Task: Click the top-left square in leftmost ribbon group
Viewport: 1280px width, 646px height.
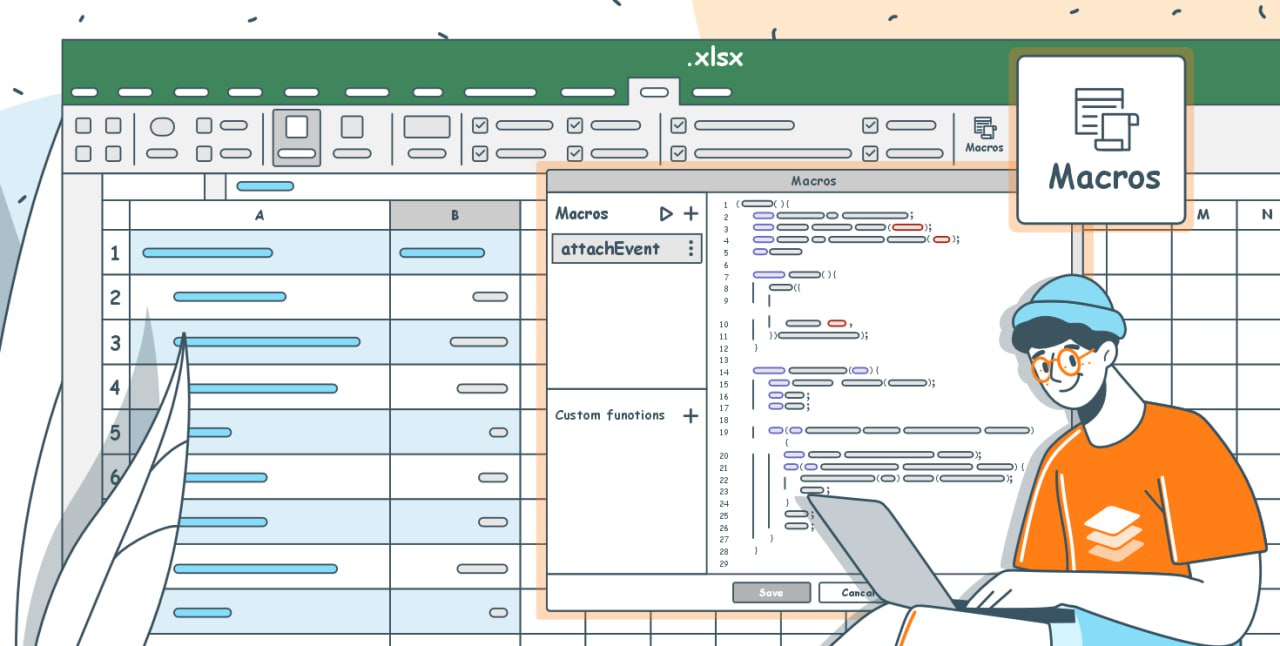Action: point(84,126)
